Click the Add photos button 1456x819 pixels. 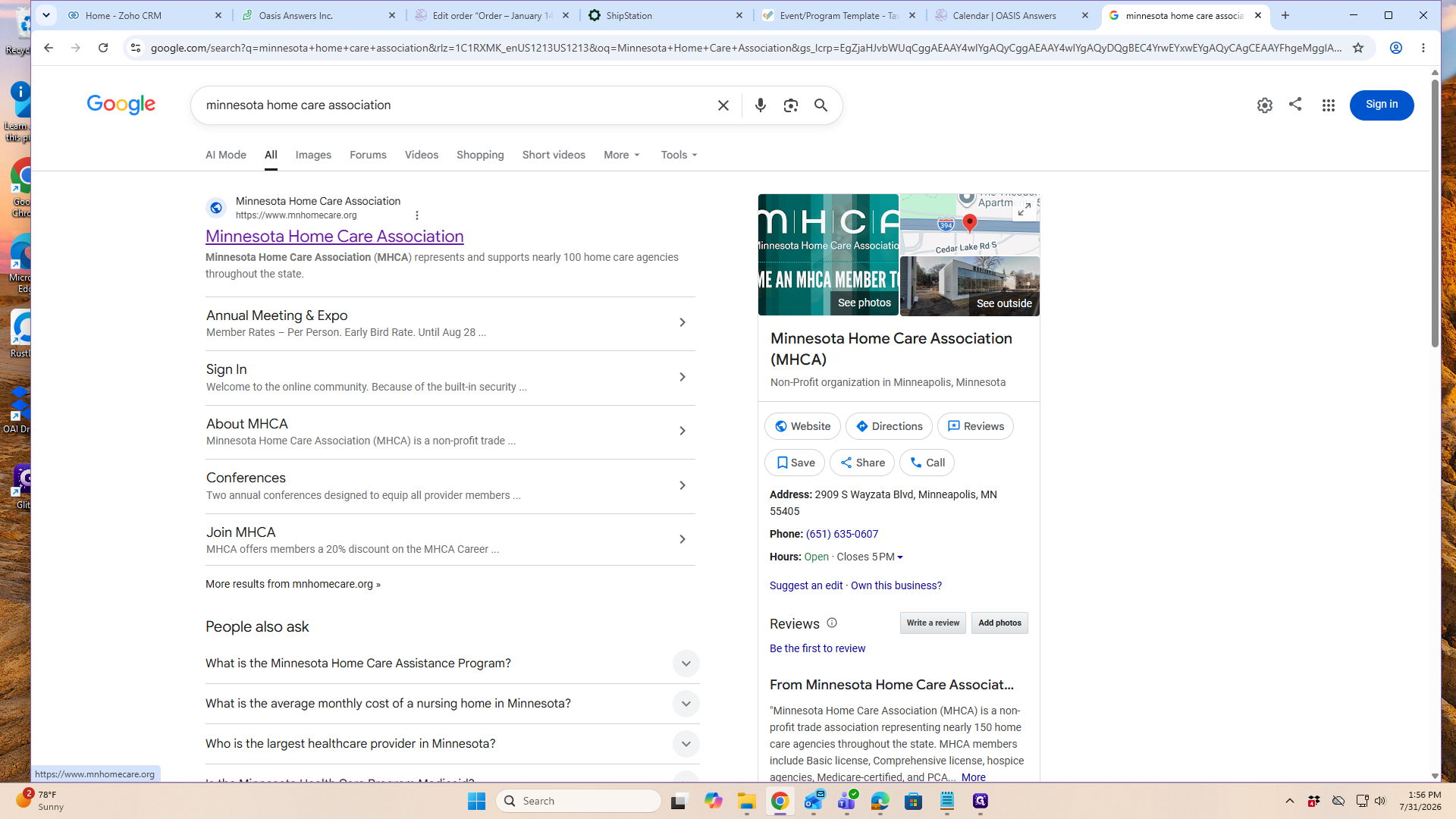tap(999, 623)
